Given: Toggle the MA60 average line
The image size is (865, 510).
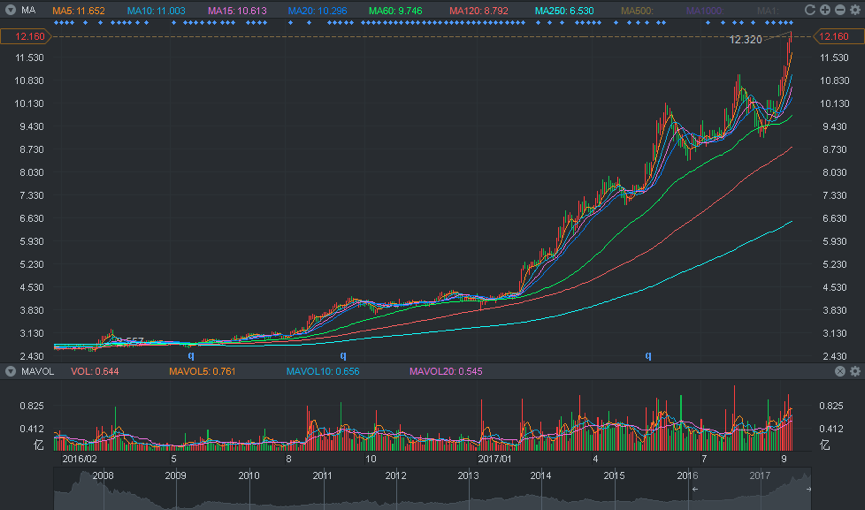Looking at the screenshot, I should pos(395,10).
